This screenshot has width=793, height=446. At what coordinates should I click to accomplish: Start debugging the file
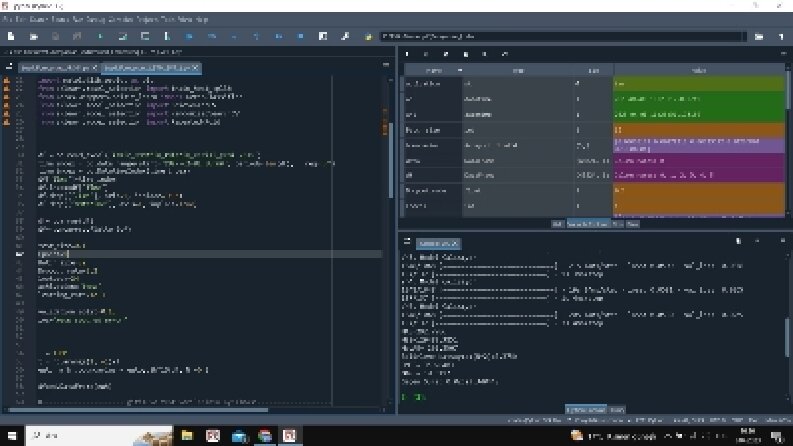pyautogui.click(x=189, y=36)
